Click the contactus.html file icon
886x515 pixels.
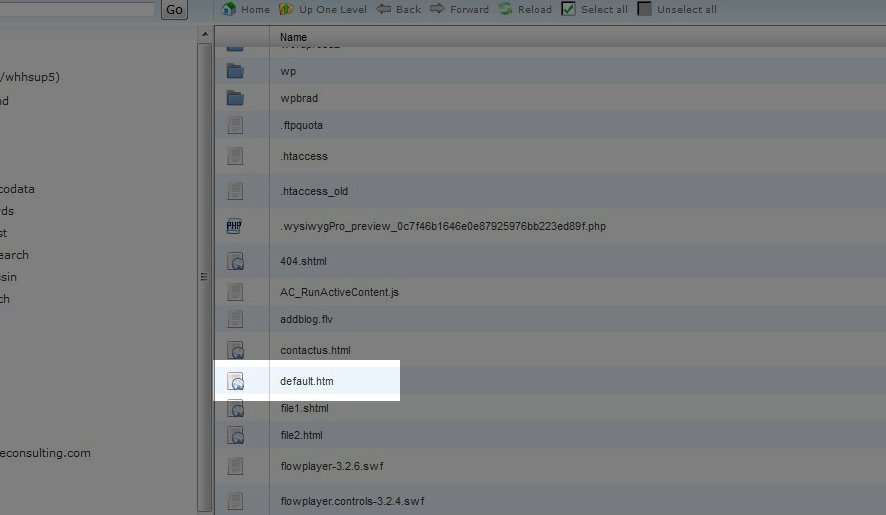236,350
